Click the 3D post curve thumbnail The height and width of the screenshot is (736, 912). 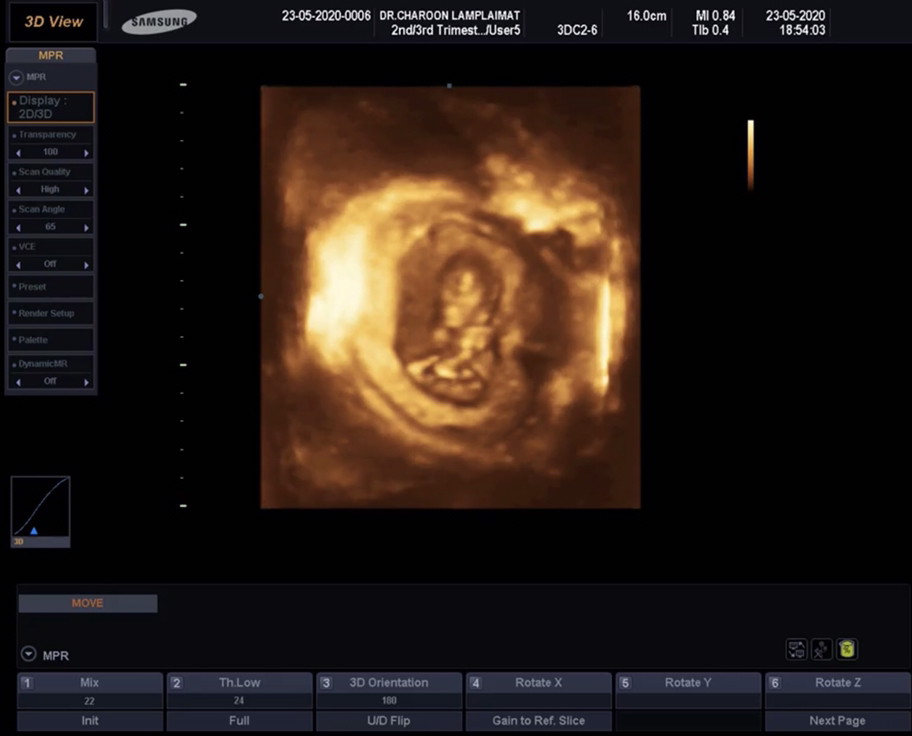coord(40,511)
